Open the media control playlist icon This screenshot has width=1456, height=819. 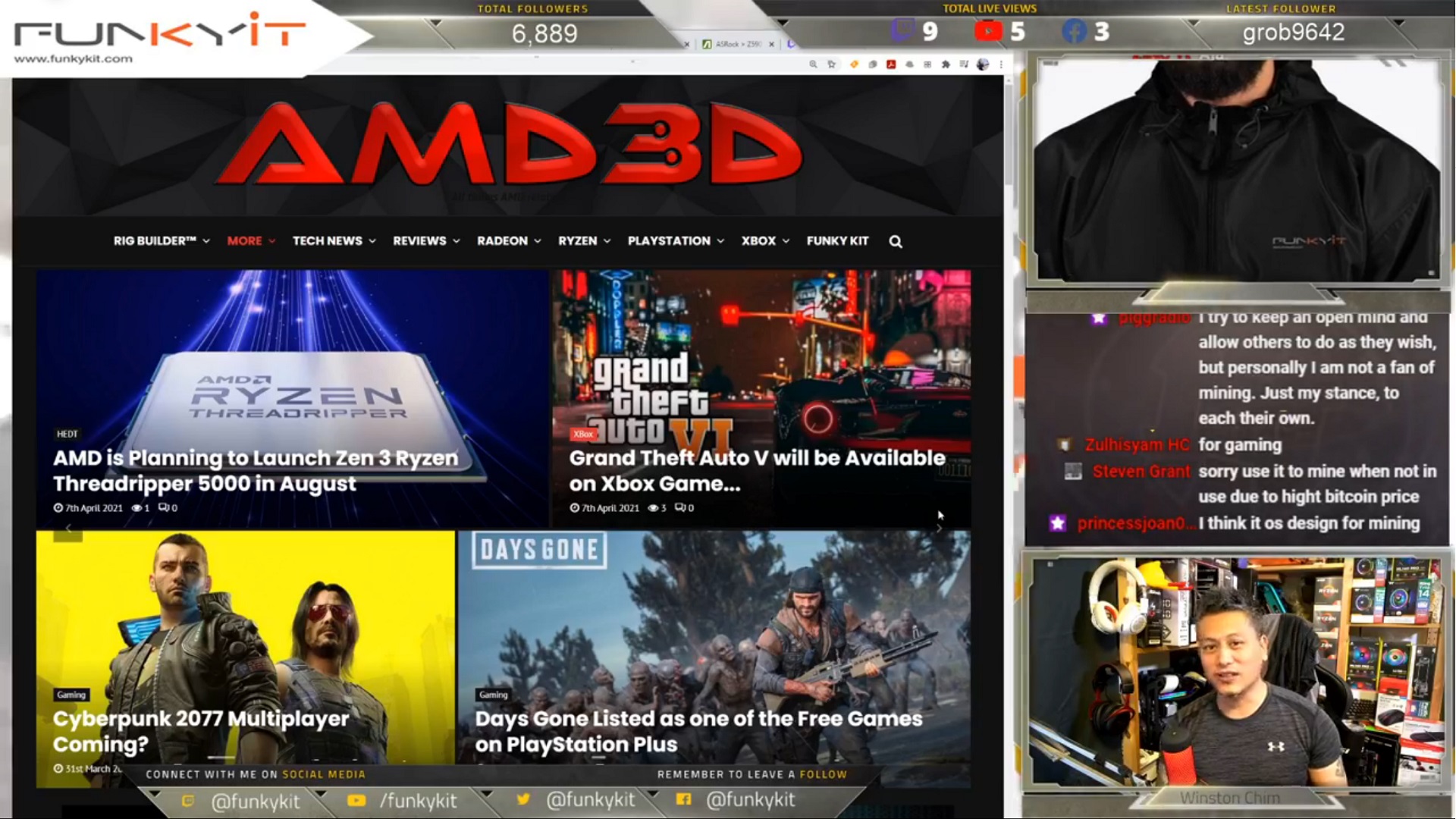point(964,64)
